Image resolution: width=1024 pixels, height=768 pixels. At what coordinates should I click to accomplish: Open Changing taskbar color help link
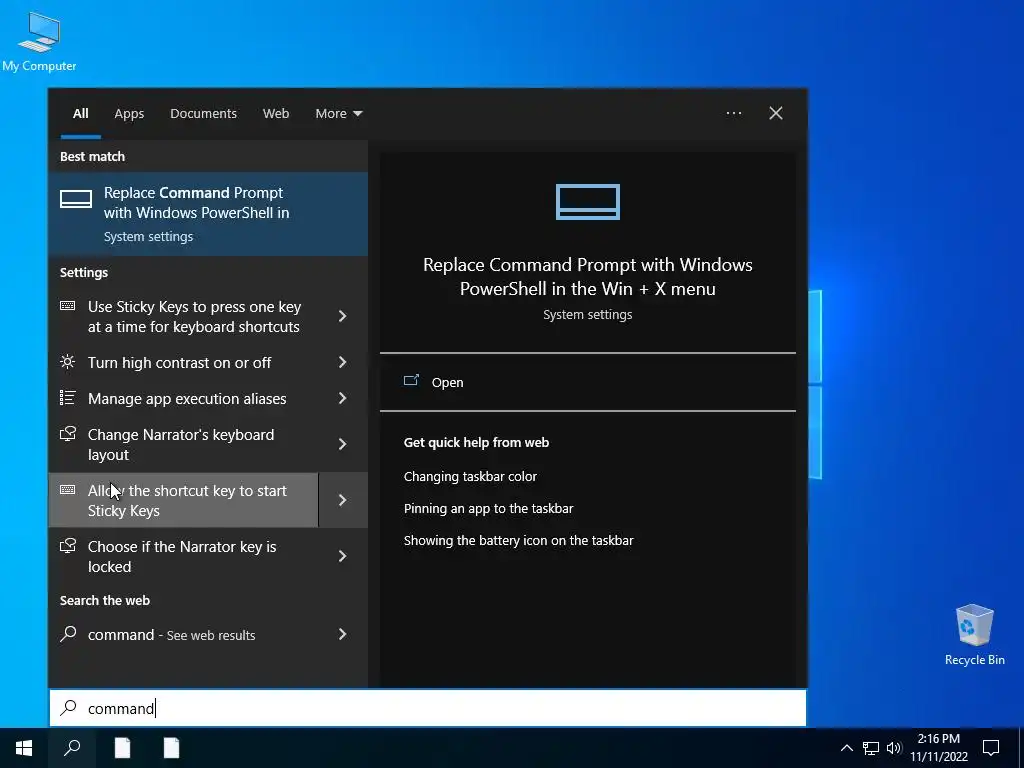pos(470,476)
